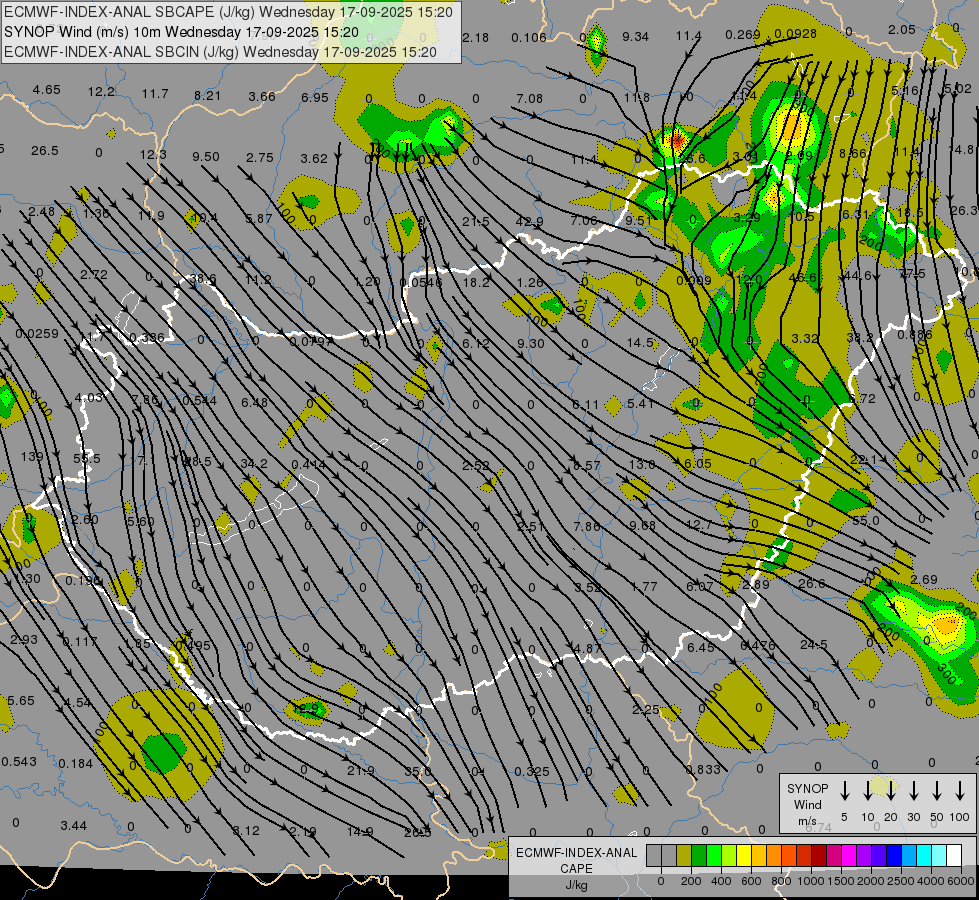Click the 20 m/s wind arrow in legend

coord(890,791)
